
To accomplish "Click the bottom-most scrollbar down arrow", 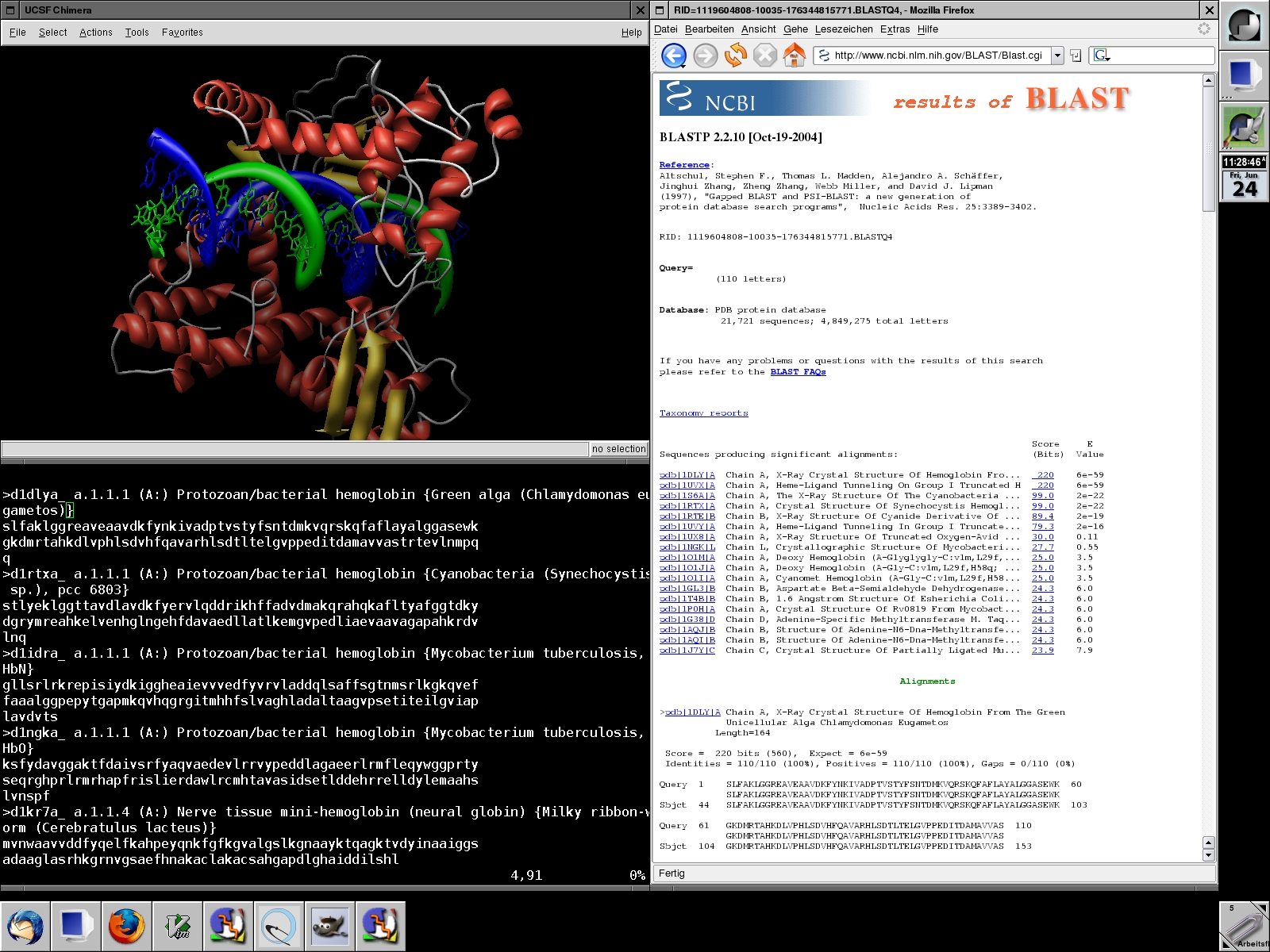I will (x=1209, y=855).
